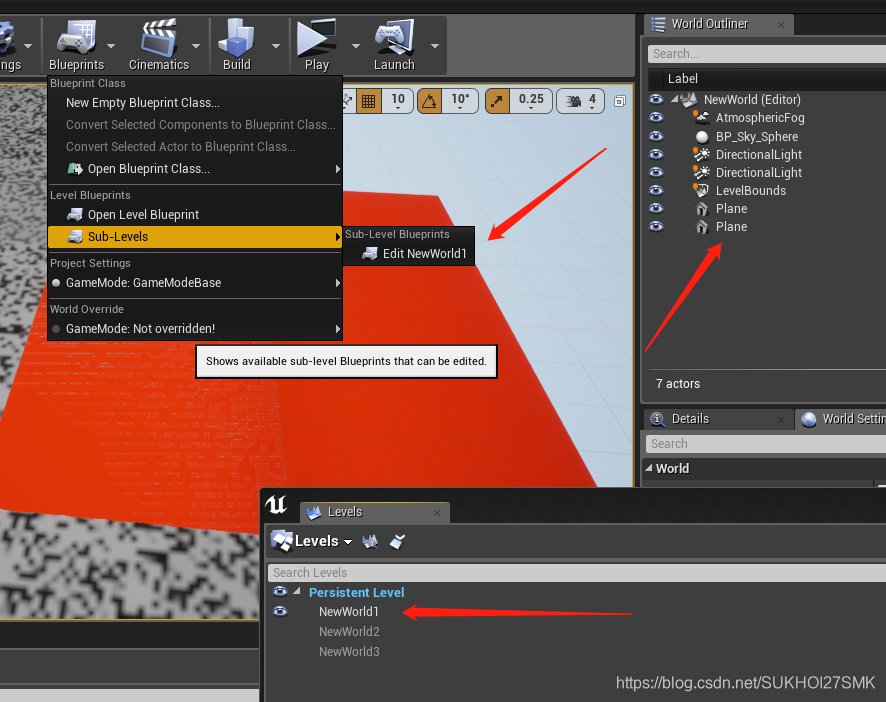This screenshot has width=886, height=702.
Task: Open Play options dropdown arrow
Action: click(356, 46)
